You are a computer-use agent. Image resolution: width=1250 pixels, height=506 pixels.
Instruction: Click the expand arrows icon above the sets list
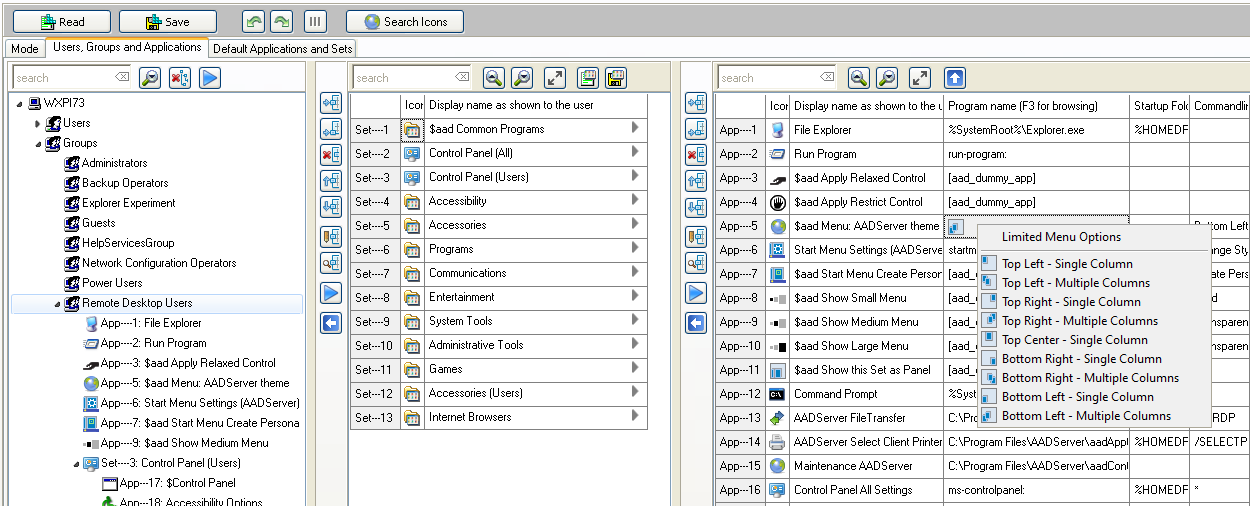pos(554,78)
